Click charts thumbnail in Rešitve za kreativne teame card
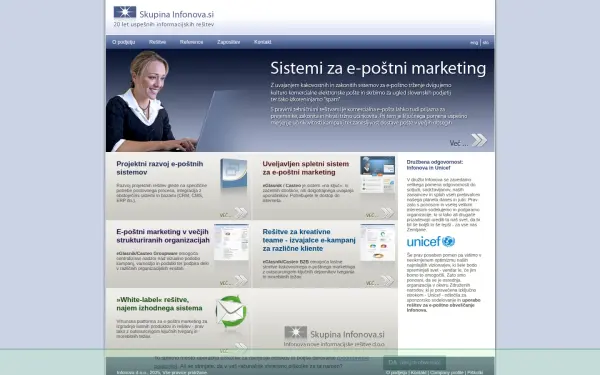The width and height of the screenshot is (600, 375). [x=377, y=243]
